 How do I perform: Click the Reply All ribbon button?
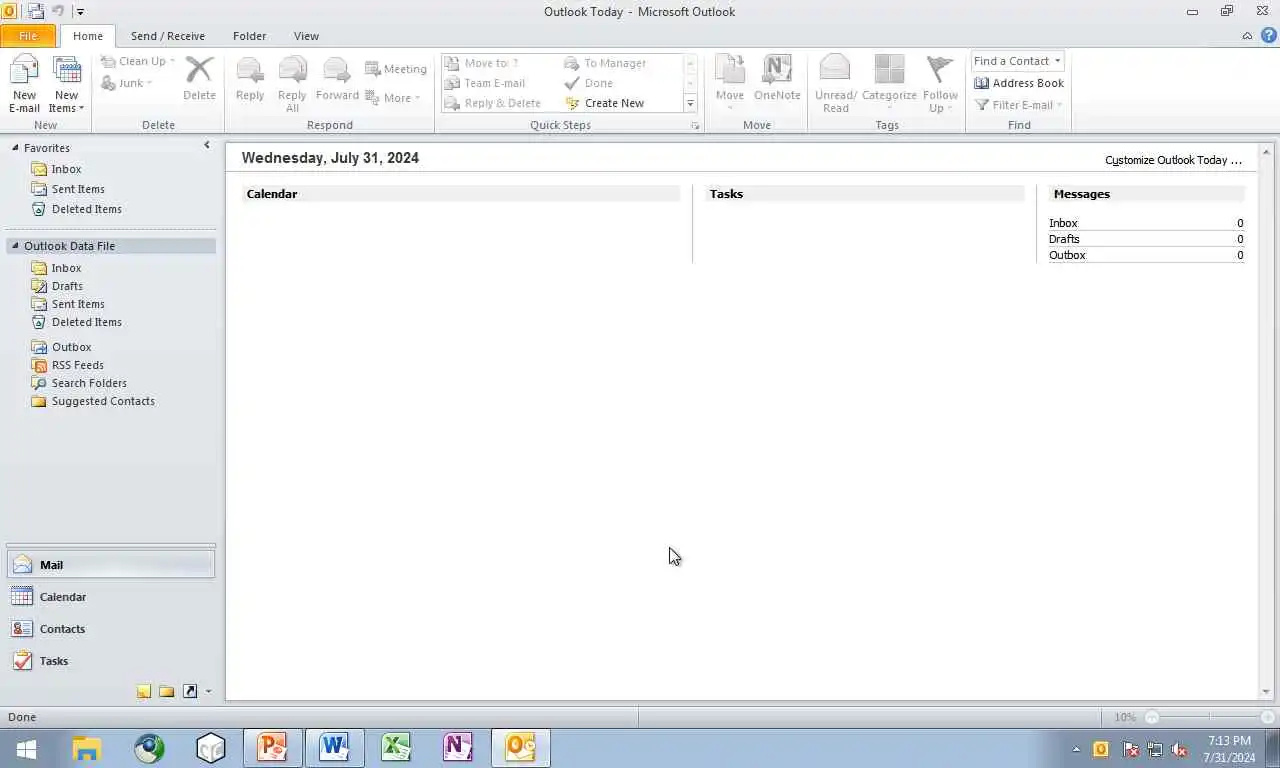click(x=292, y=84)
